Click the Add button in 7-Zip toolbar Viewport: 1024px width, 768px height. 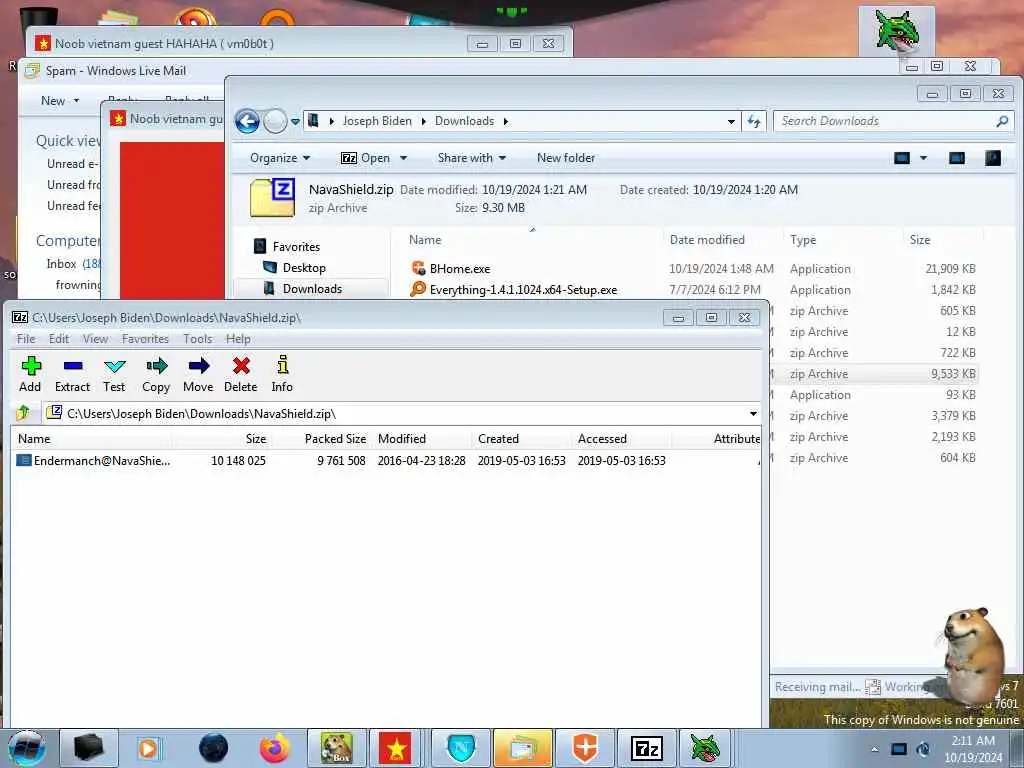point(30,374)
